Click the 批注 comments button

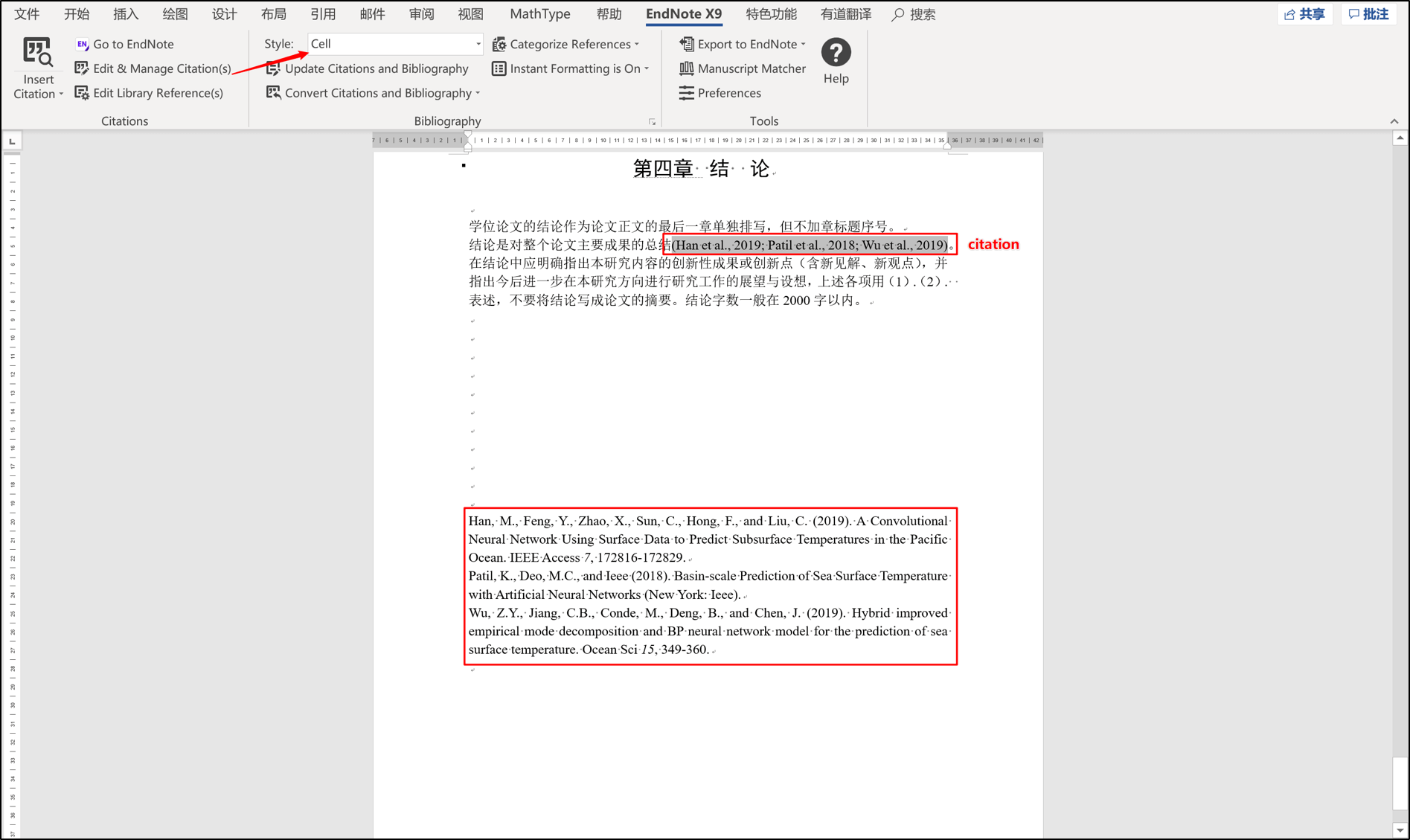1368,14
